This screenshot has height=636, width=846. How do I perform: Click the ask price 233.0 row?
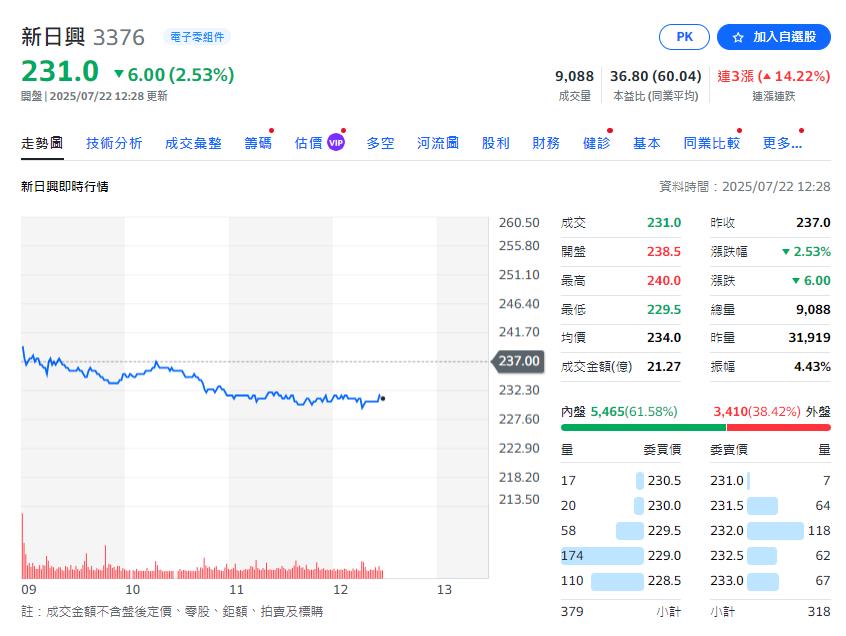(770, 580)
